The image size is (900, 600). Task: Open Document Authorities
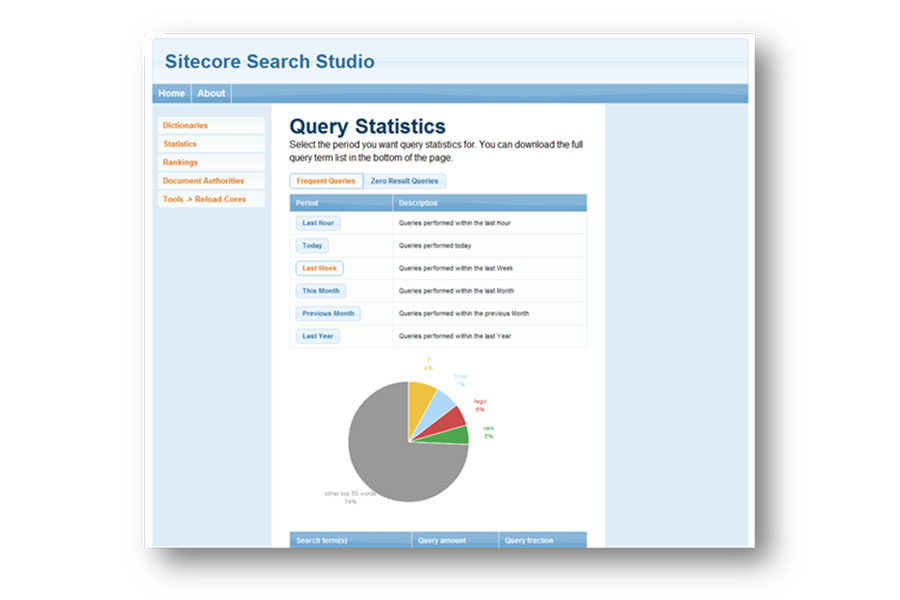(203, 180)
